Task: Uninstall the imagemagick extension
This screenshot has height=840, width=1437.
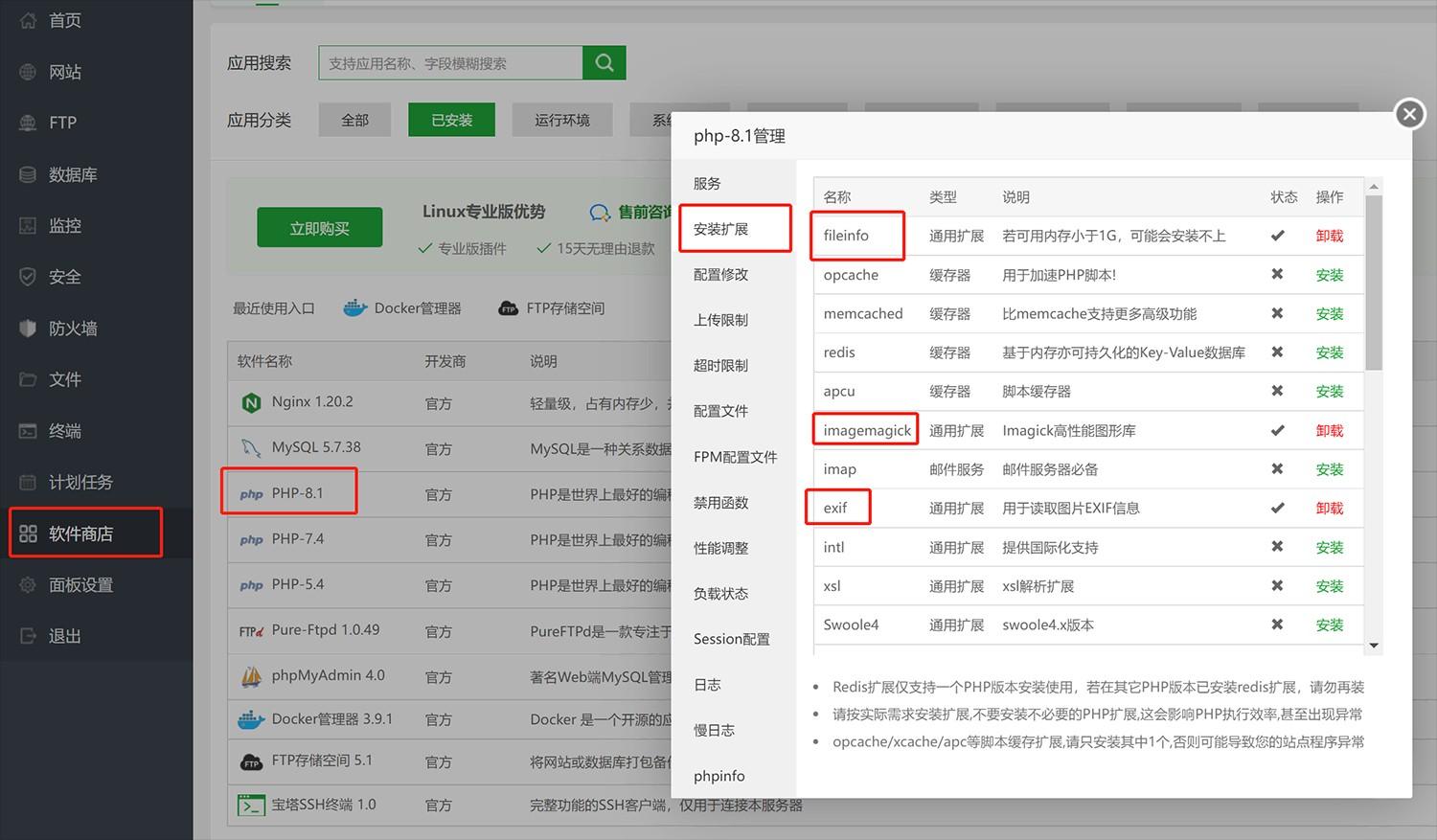Action: click(1330, 430)
